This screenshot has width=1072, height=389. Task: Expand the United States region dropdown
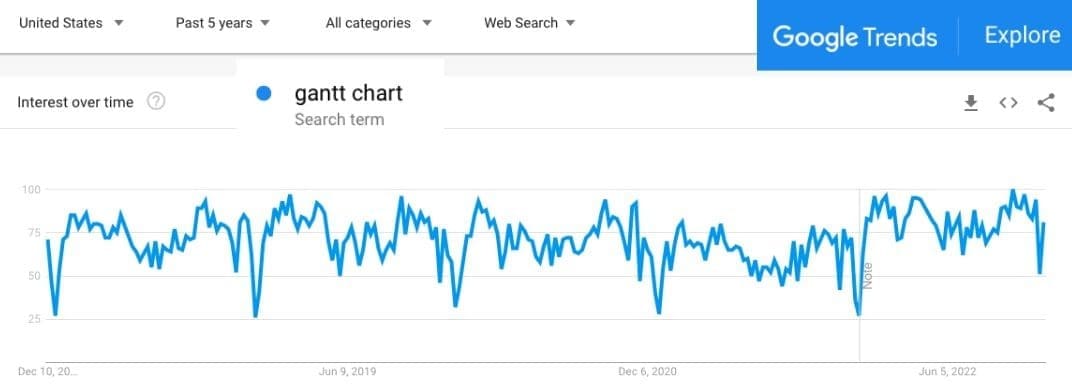click(71, 23)
